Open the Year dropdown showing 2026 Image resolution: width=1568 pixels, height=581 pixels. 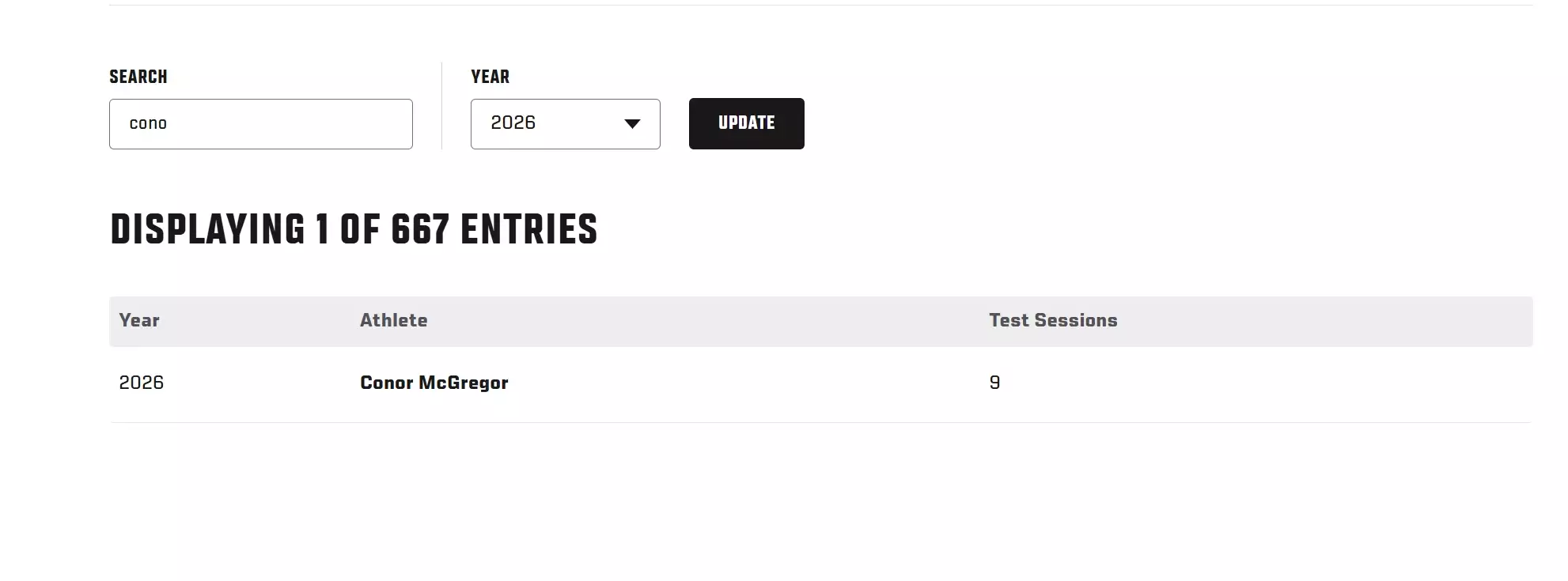point(565,124)
